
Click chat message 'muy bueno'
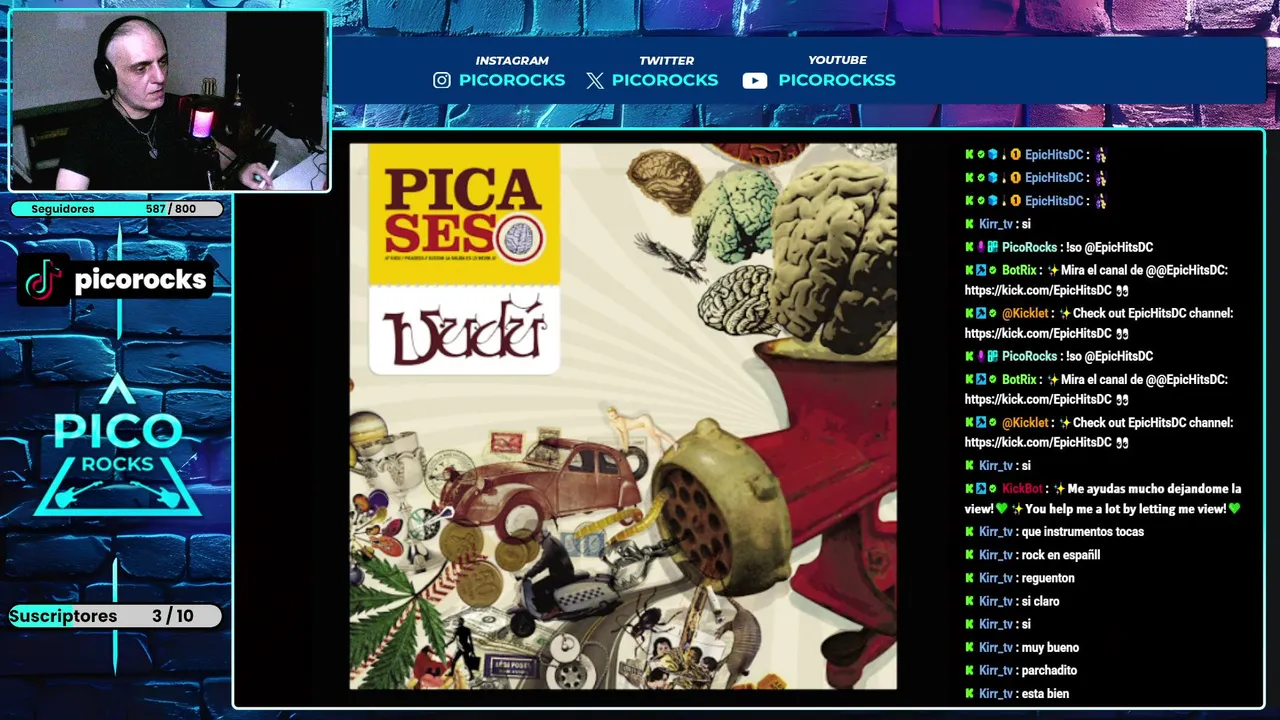tap(1050, 648)
